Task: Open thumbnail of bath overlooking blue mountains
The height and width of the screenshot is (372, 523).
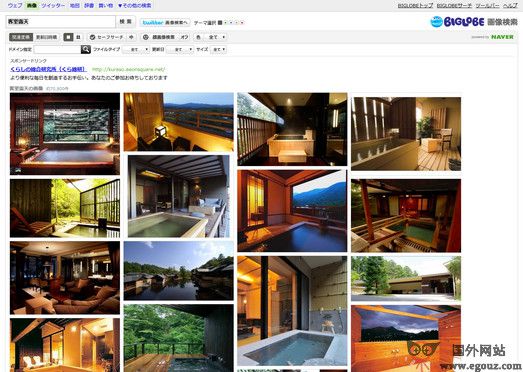Action: pyautogui.click(x=292, y=211)
